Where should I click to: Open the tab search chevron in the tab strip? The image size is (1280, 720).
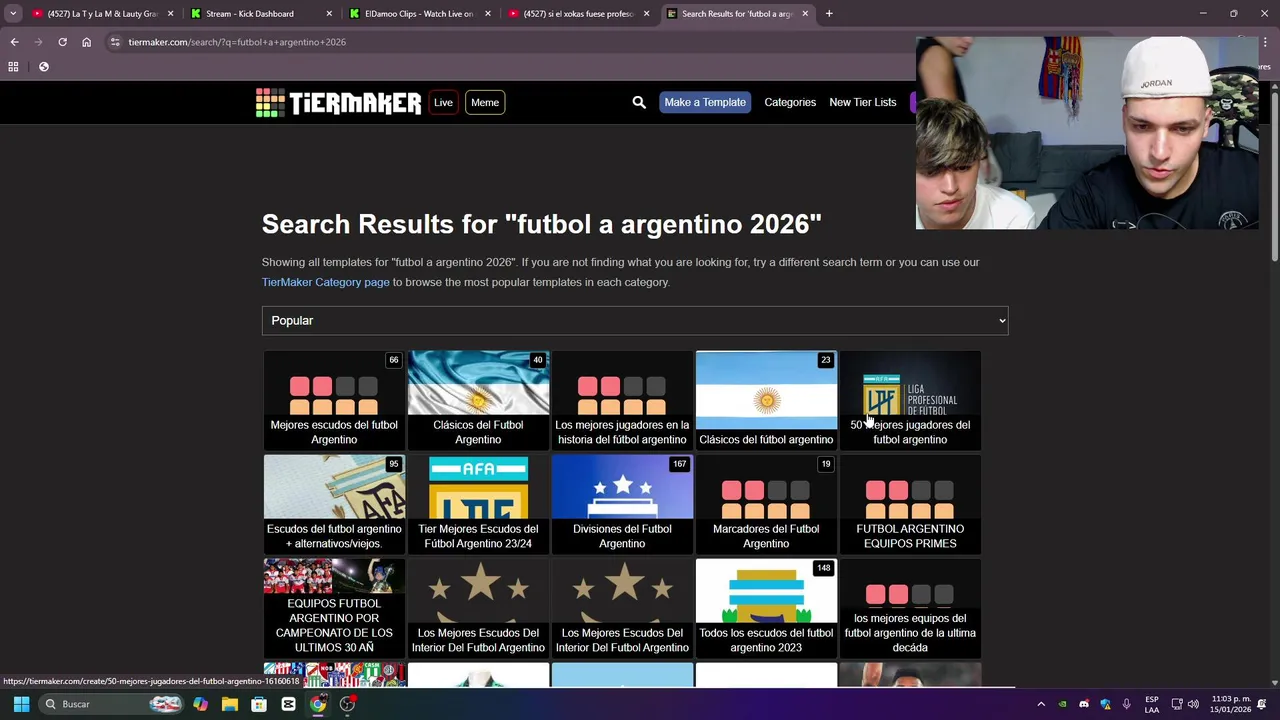click(x=13, y=14)
